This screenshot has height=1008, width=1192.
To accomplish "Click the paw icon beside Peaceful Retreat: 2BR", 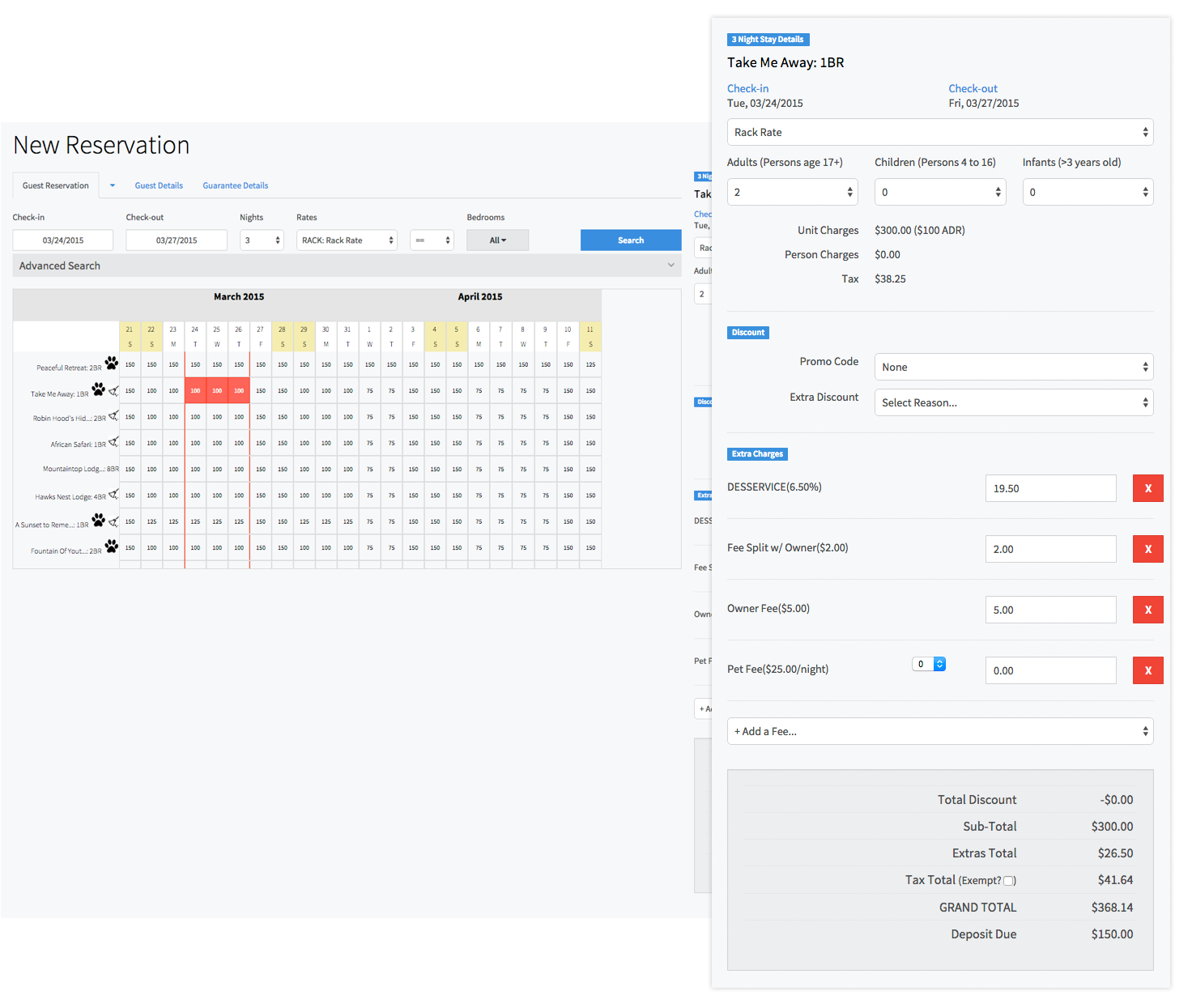I will pyautogui.click(x=112, y=362).
